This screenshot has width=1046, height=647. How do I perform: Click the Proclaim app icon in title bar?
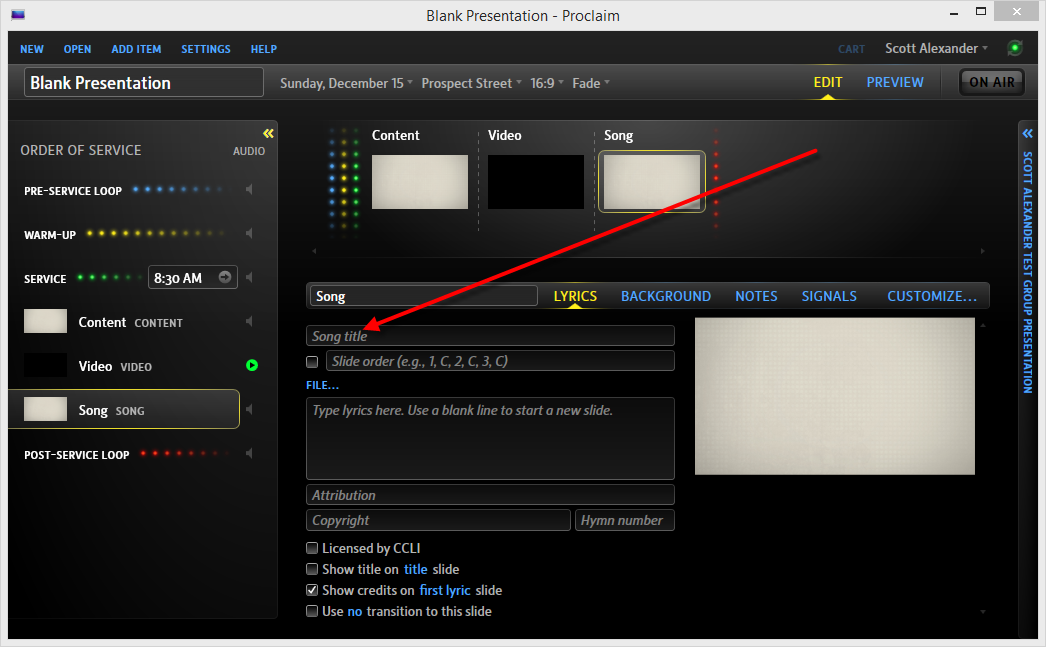(x=18, y=15)
